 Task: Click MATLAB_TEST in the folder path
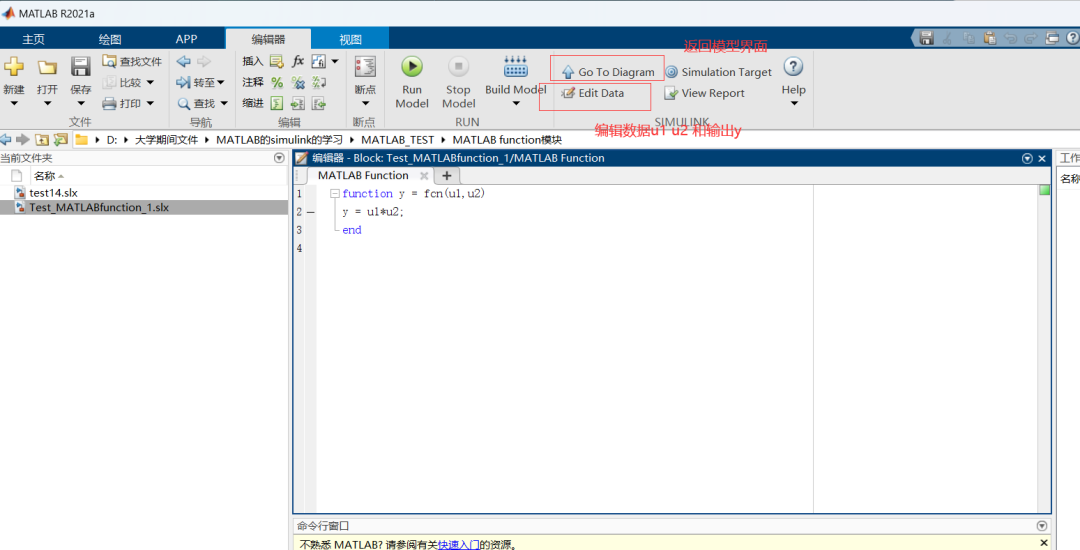coord(397,140)
